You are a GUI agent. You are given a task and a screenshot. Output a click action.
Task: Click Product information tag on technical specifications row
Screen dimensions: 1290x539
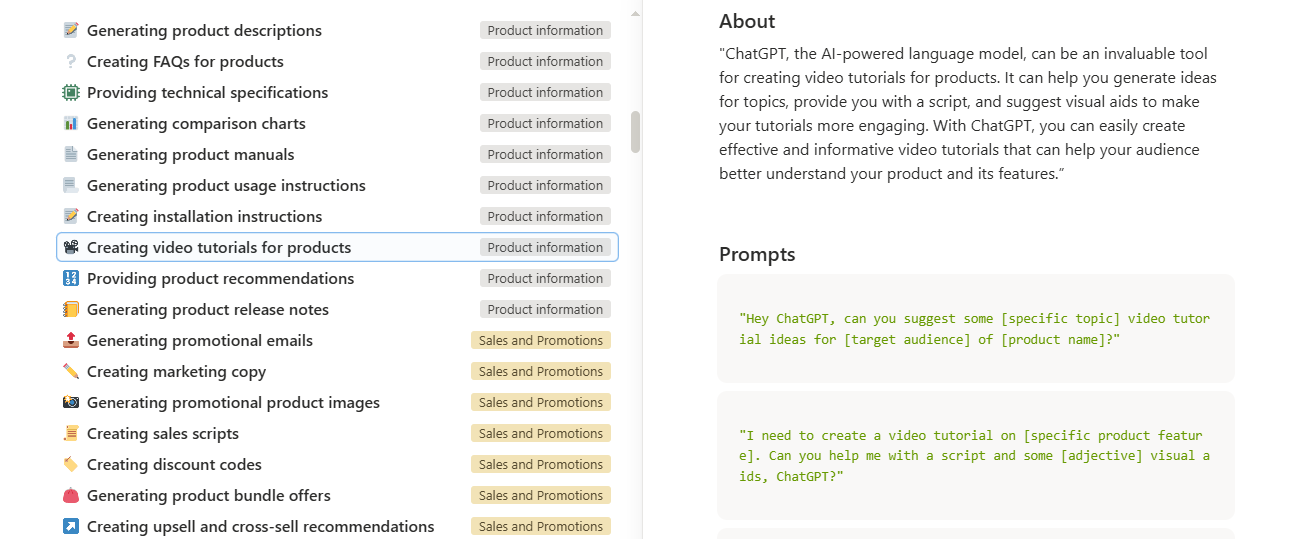(545, 92)
